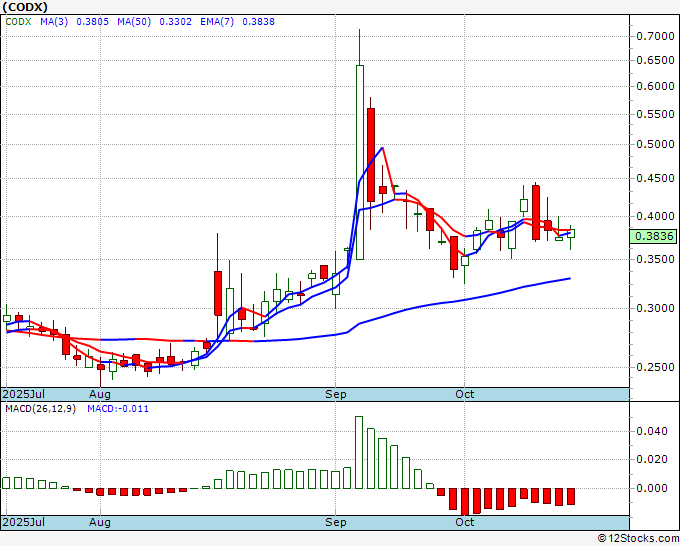
Task: Click the 12Stocks.com copyright link
Action: coord(638,539)
